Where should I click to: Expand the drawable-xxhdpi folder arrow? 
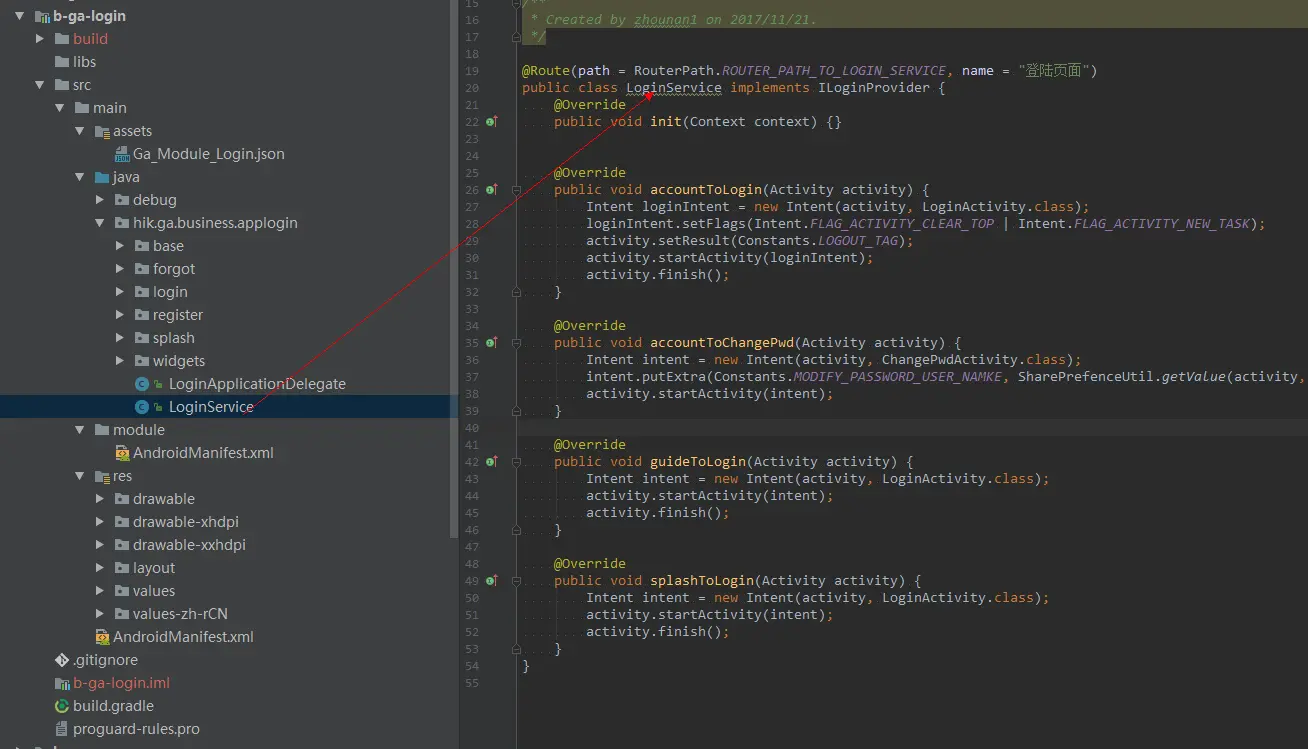(x=100, y=545)
